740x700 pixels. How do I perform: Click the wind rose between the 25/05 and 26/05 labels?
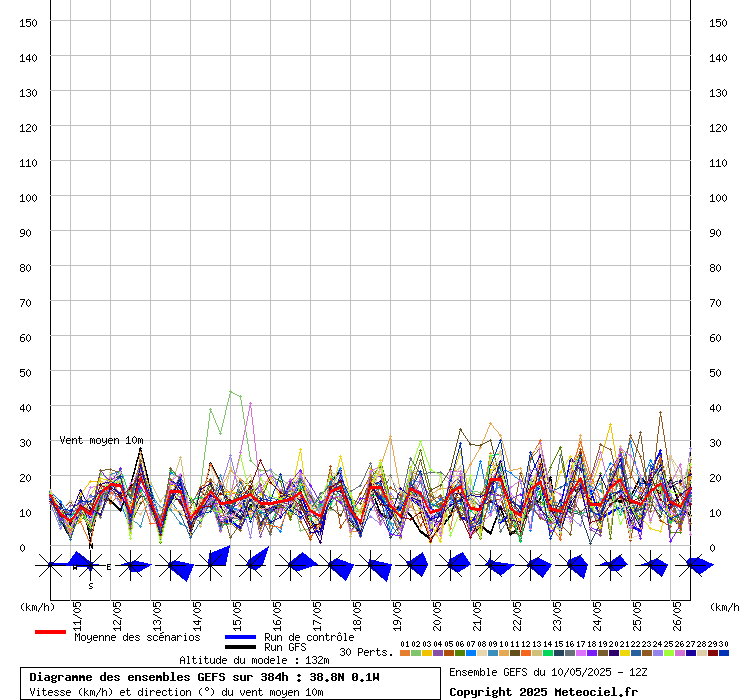(651, 565)
